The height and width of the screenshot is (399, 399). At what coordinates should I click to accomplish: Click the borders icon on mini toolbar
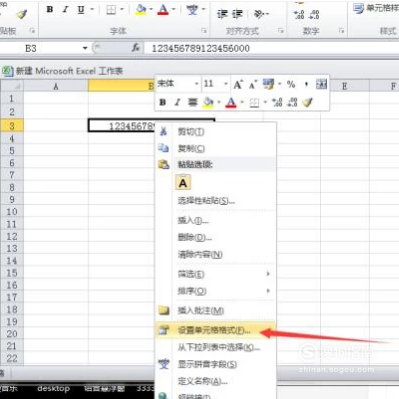tap(254, 102)
